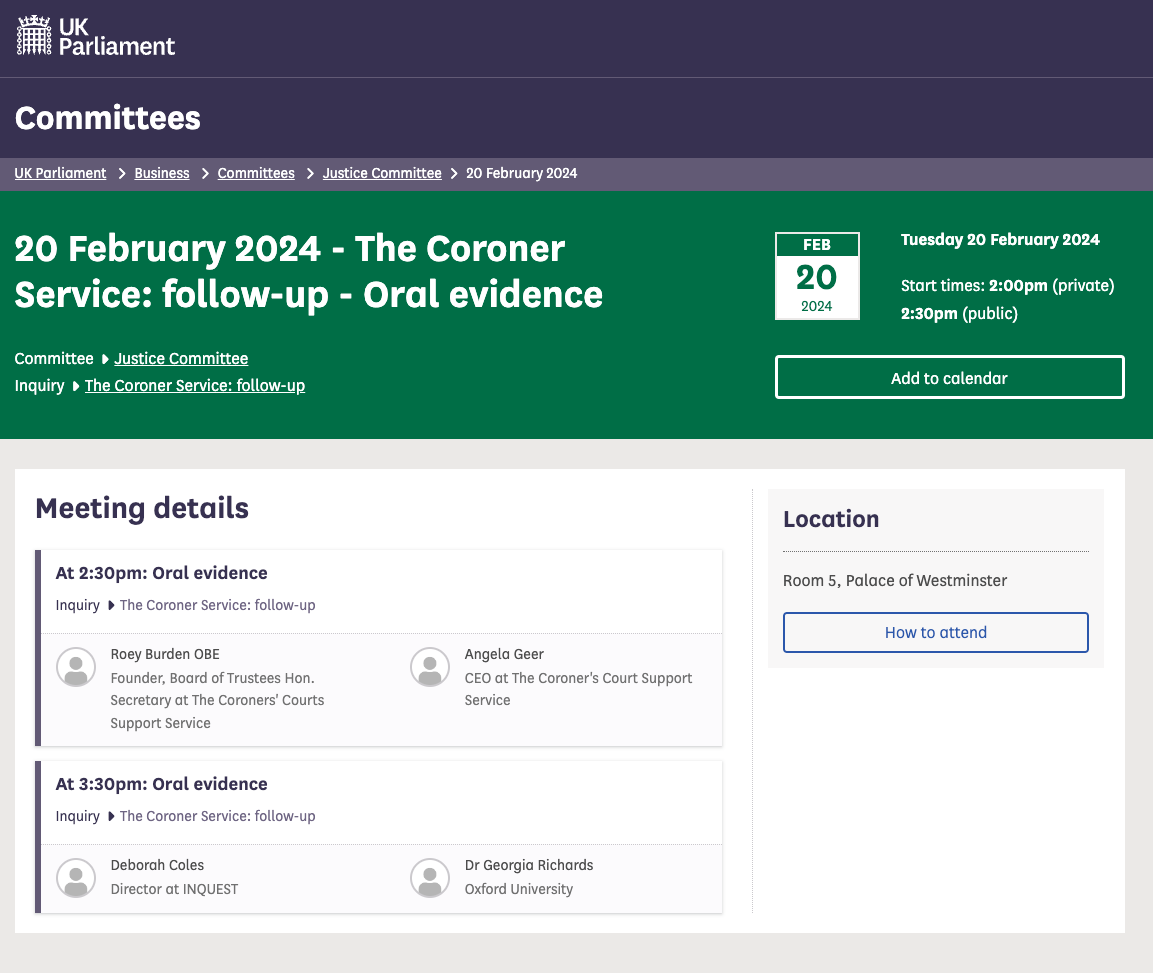Click 'Dr Georgia Richards' name
The image size is (1153, 973).
529,865
